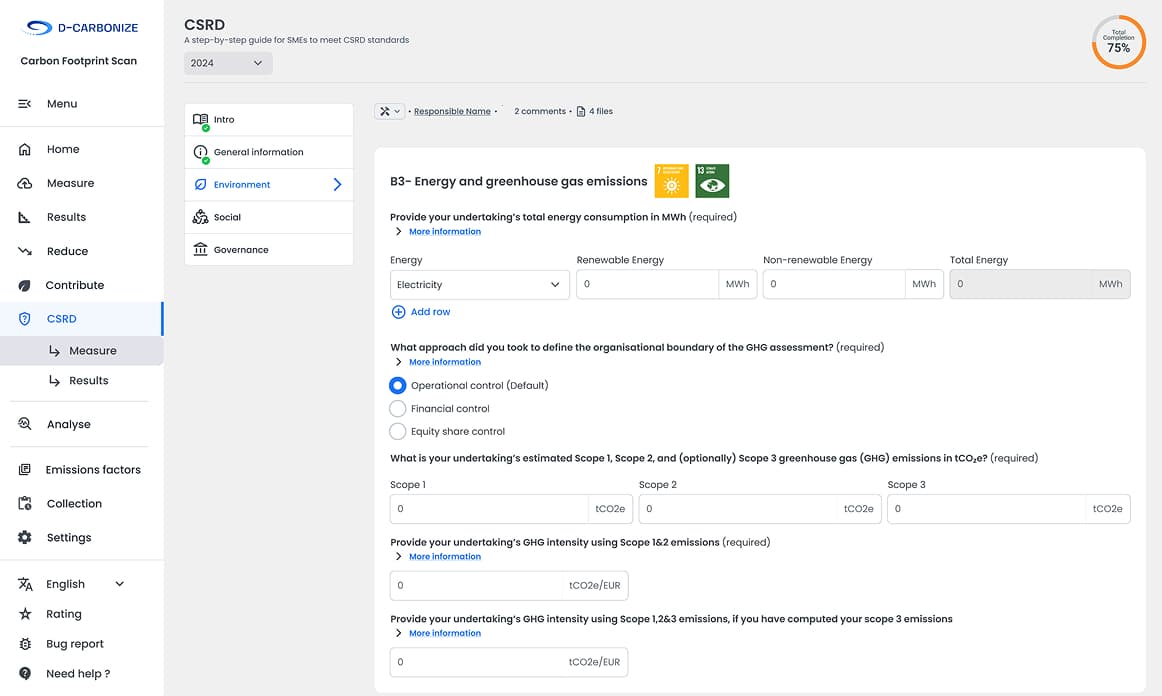
Task: Open Contribute leaf icon
Action: (25, 285)
